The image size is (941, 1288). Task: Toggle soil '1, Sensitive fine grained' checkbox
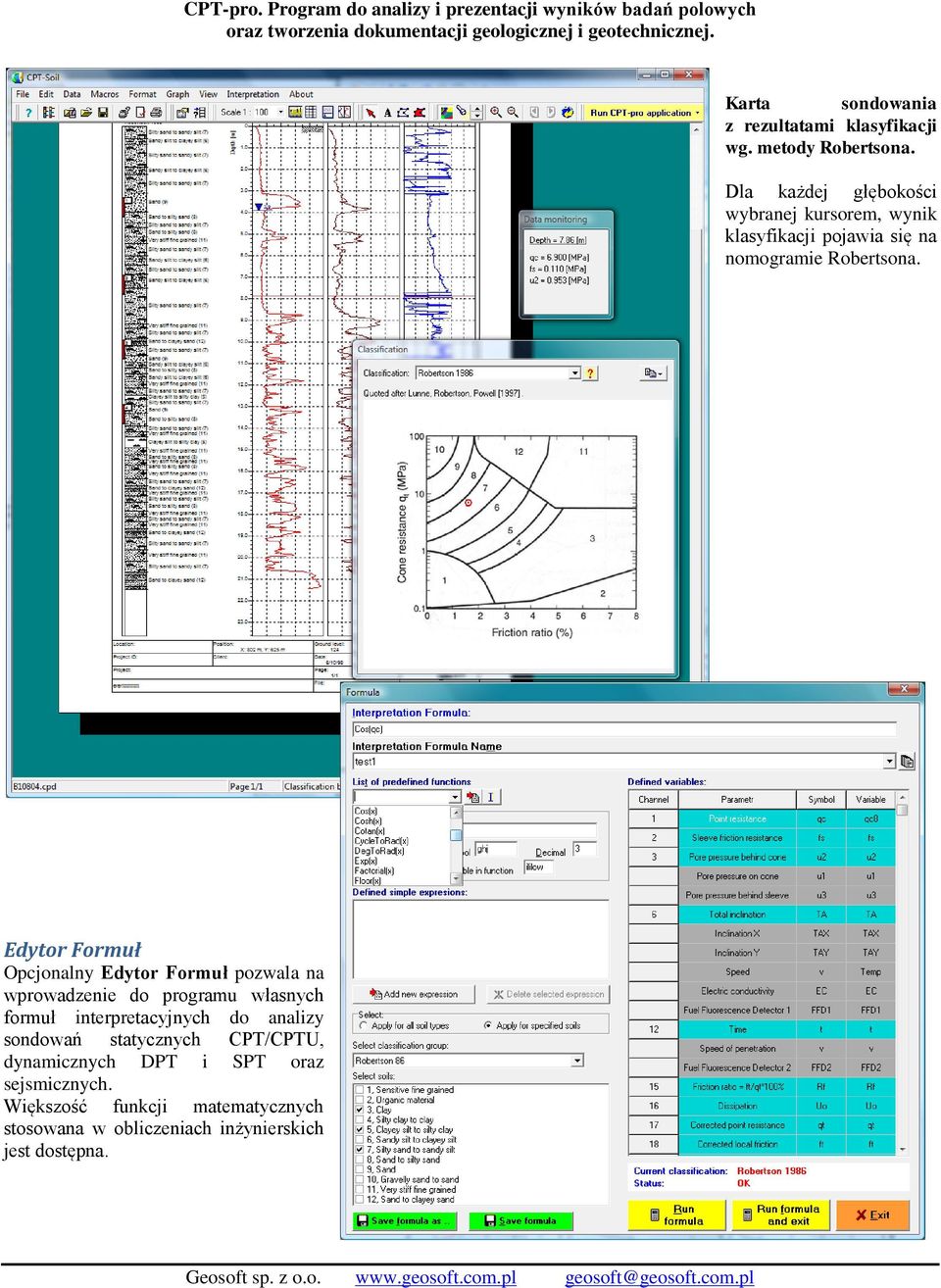tap(359, 1089)
